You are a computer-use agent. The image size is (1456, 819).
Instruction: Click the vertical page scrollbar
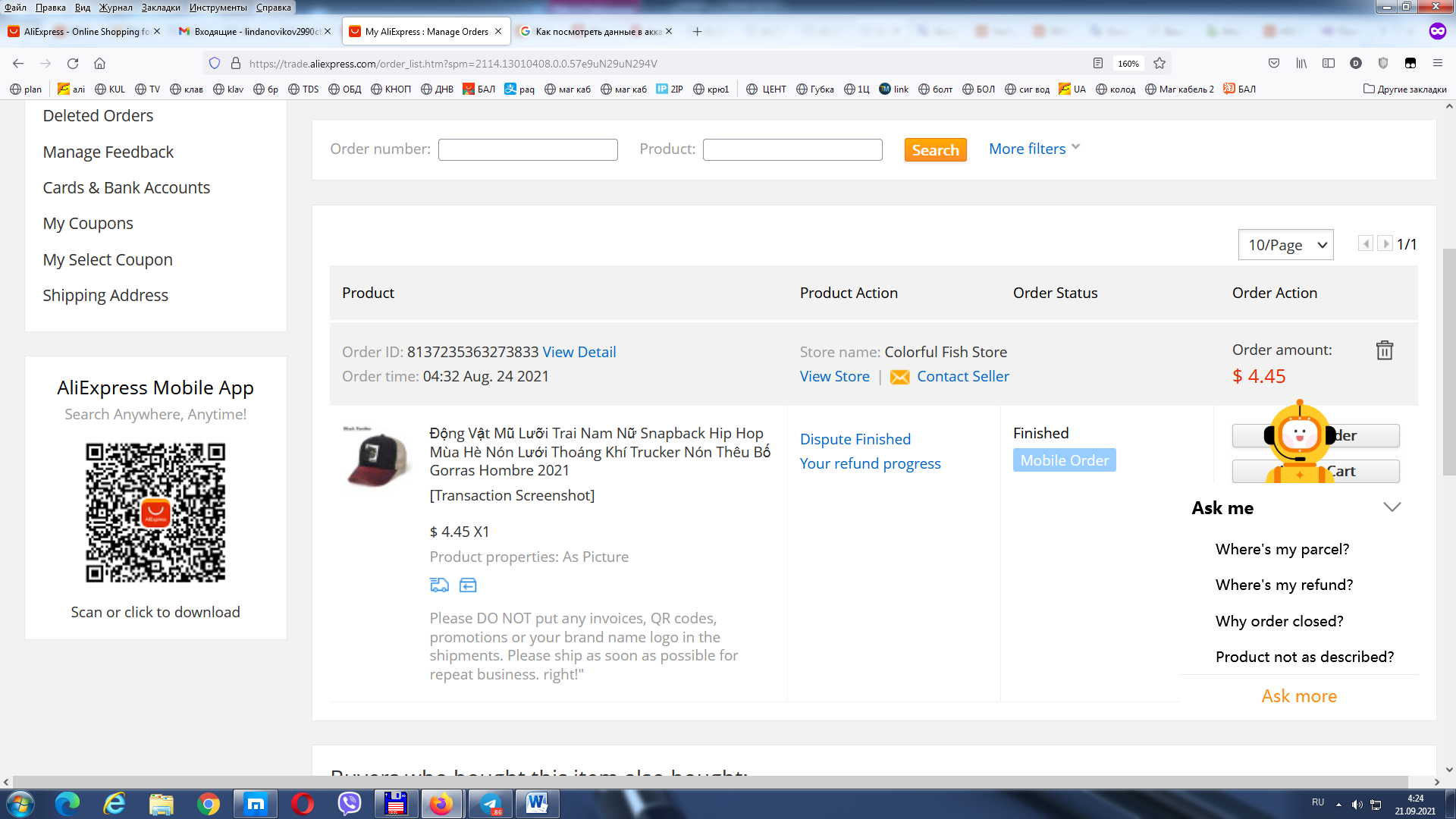coord(1449,362)
